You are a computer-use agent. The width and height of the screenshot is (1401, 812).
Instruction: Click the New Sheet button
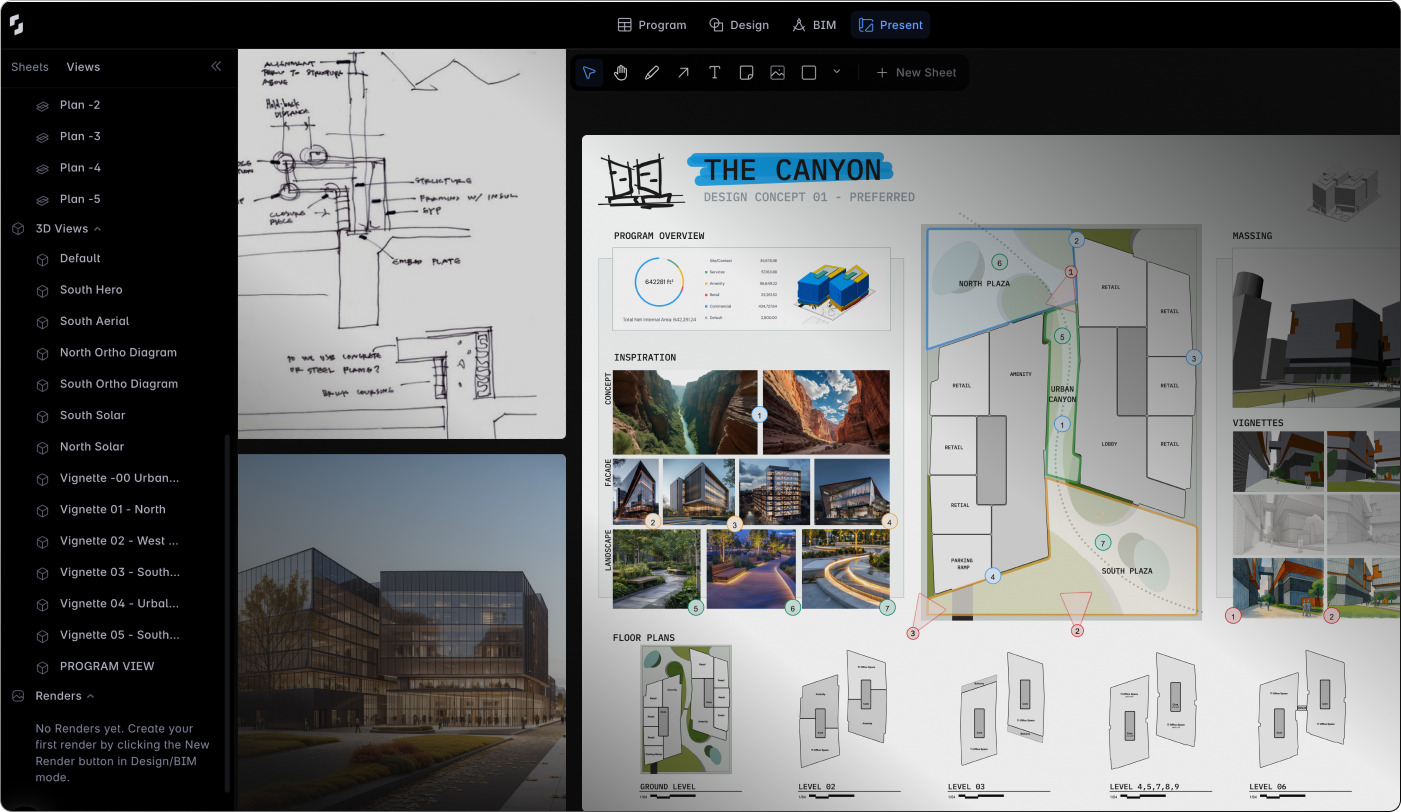(915, 72)
